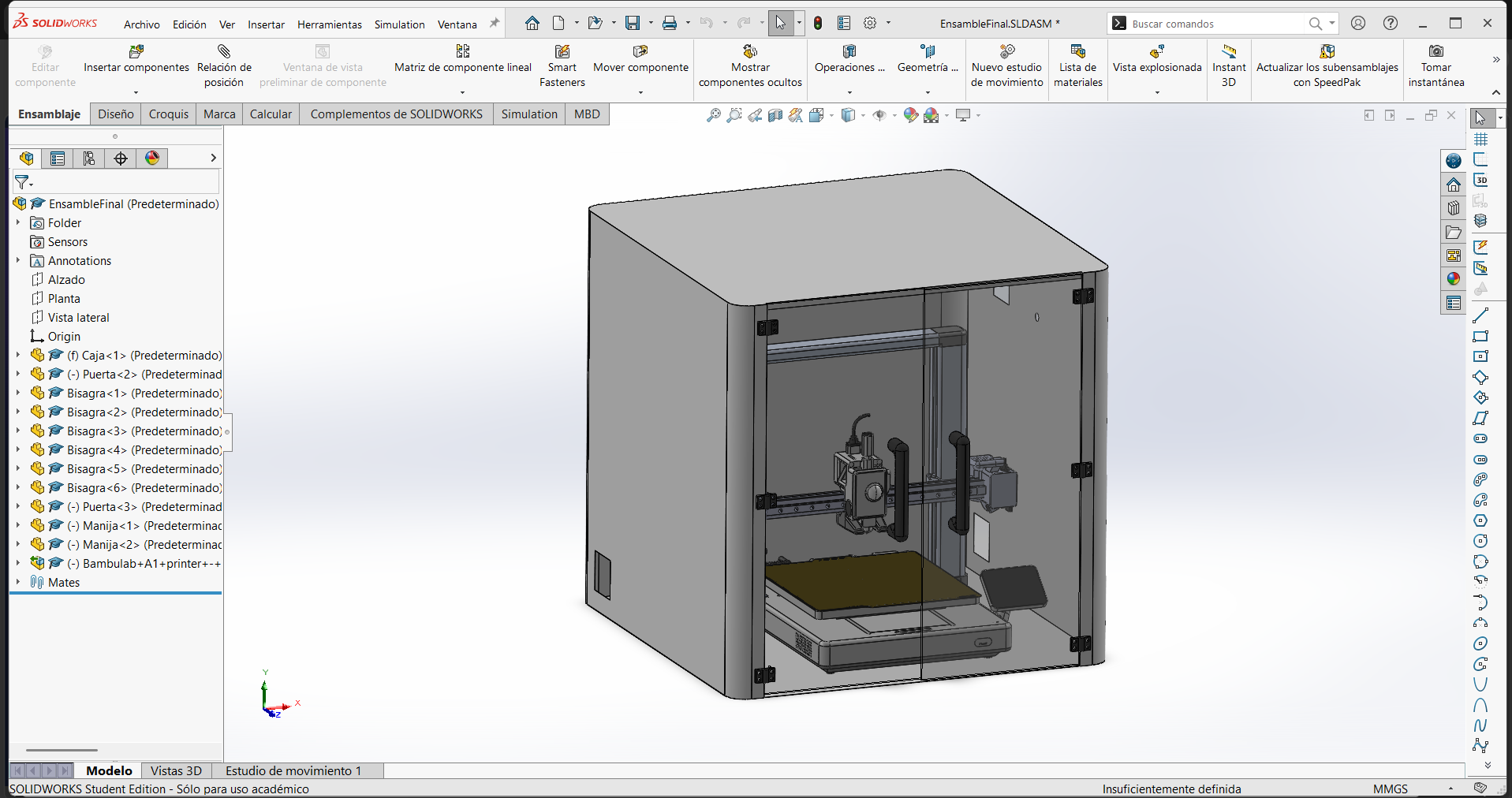Open dropdown arrow next to Save icon
1512x798 pixels.
point(651,23)
